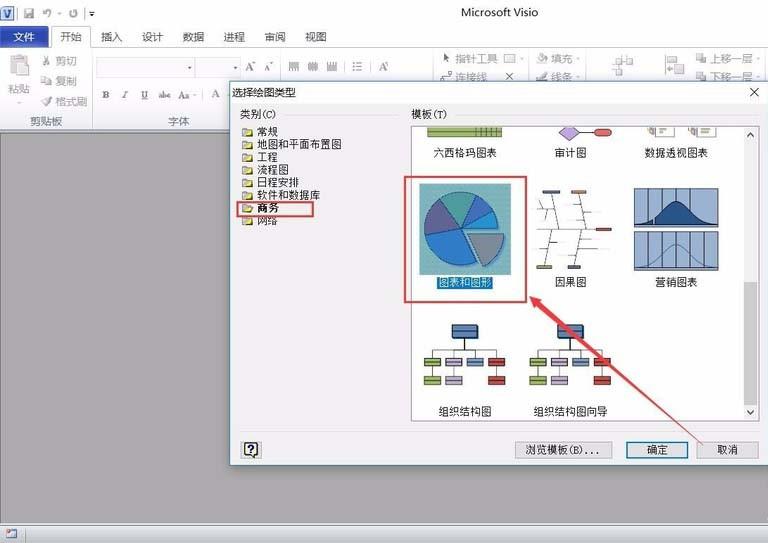Expand the rectangle shape tool dropdown

(522, 59)
